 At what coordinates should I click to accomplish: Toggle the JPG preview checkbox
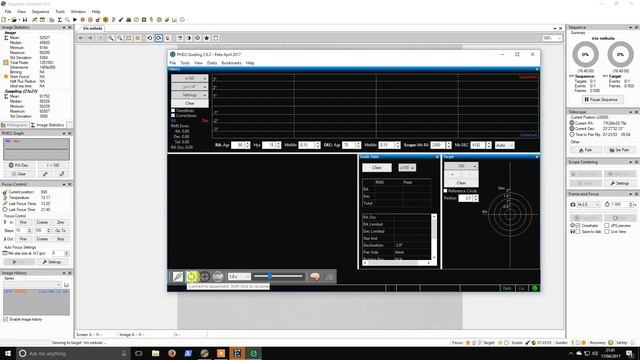click(x=607, y=225)
